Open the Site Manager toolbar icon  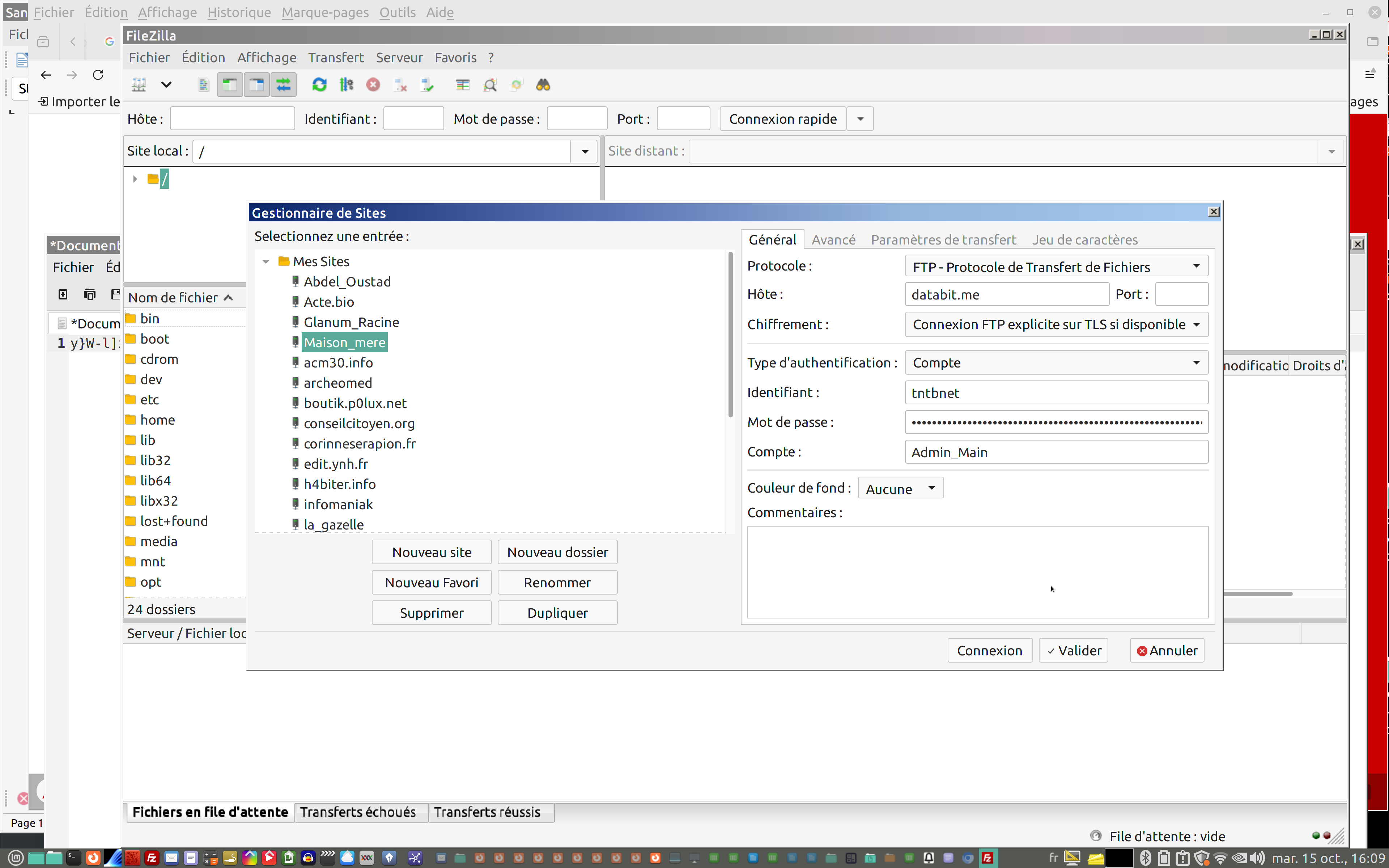(139, 85)
